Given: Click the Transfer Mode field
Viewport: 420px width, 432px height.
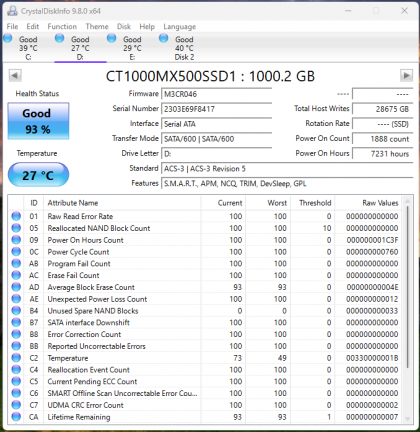Looking at the screenshot, I should tap(217, 139).
